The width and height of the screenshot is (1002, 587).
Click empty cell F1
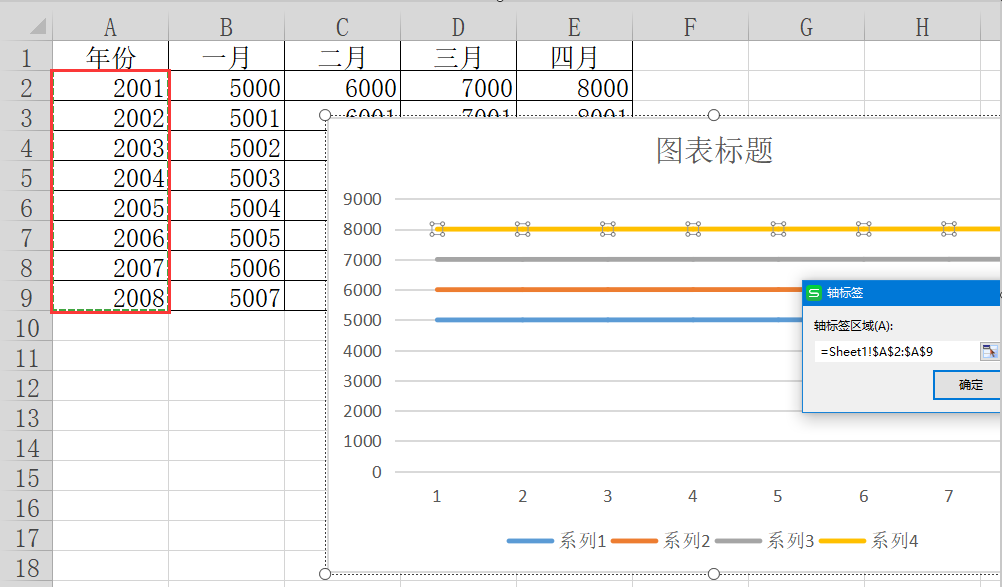click(x=690, y=57)
